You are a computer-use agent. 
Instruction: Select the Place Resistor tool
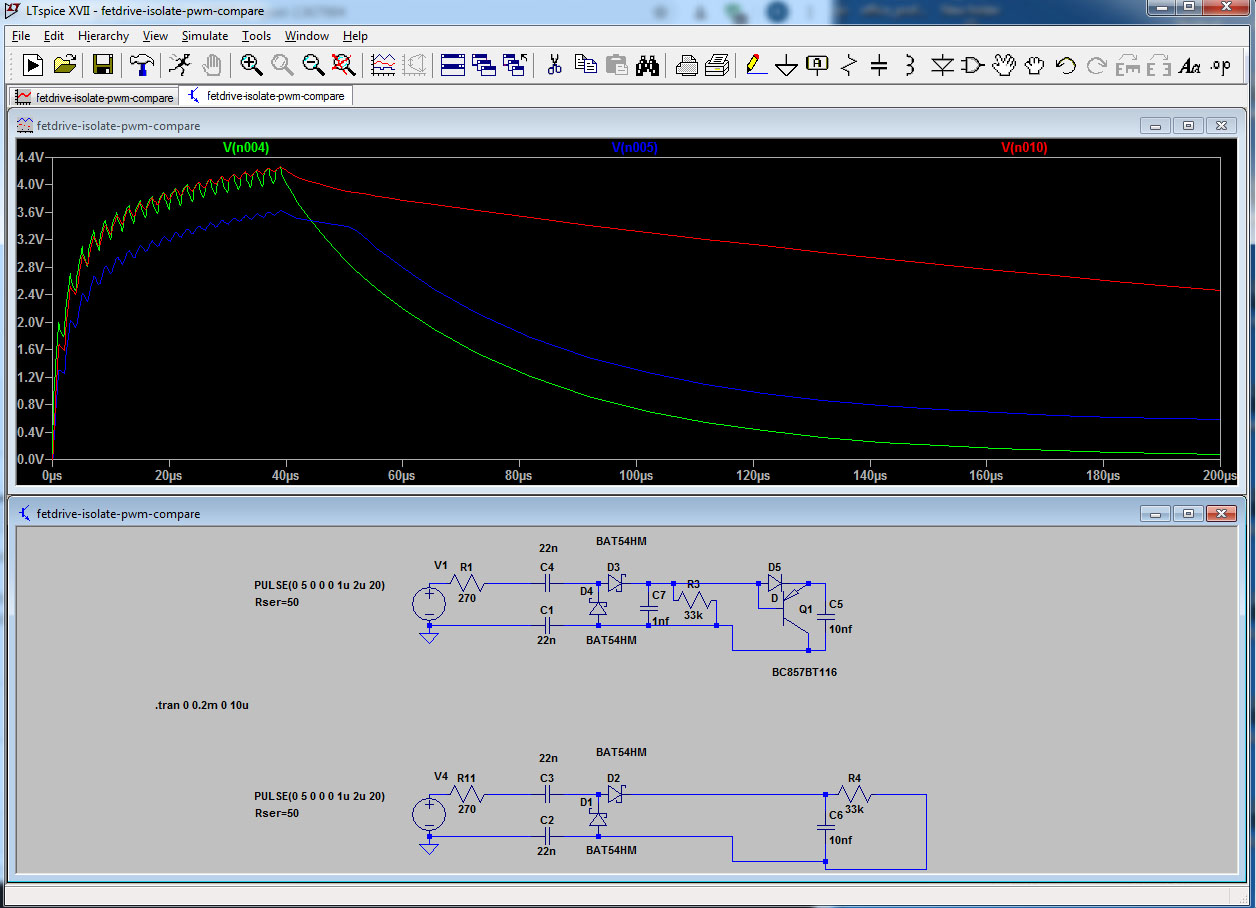tap(849, 65)
